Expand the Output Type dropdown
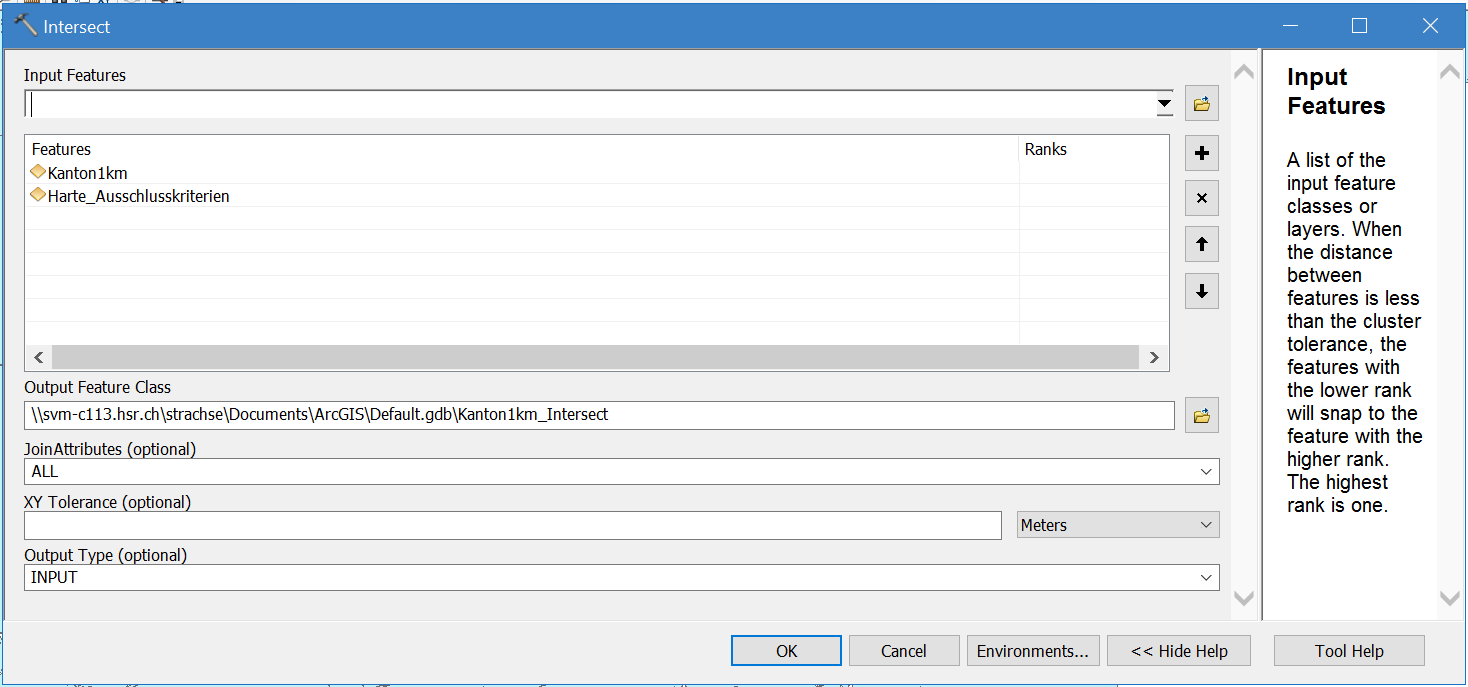Screen dimensions: 1468x687 pyautogui.click(x=1205, y=577)
